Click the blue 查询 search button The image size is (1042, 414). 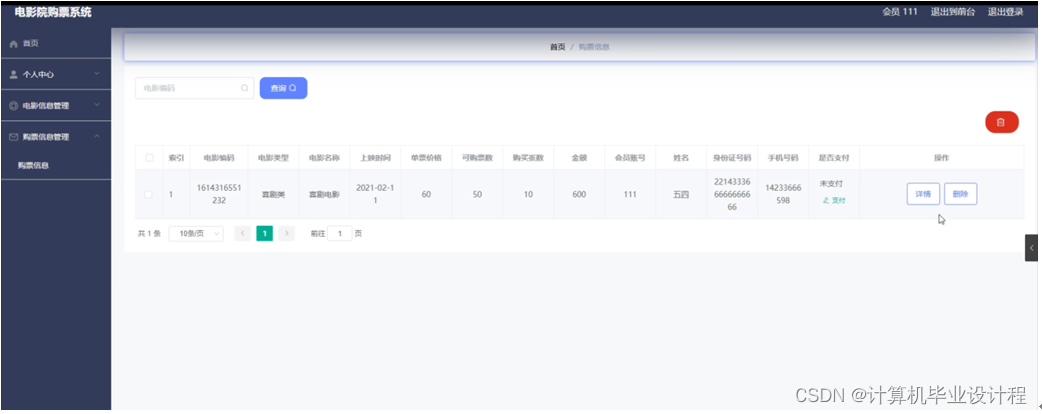[283, 88]
